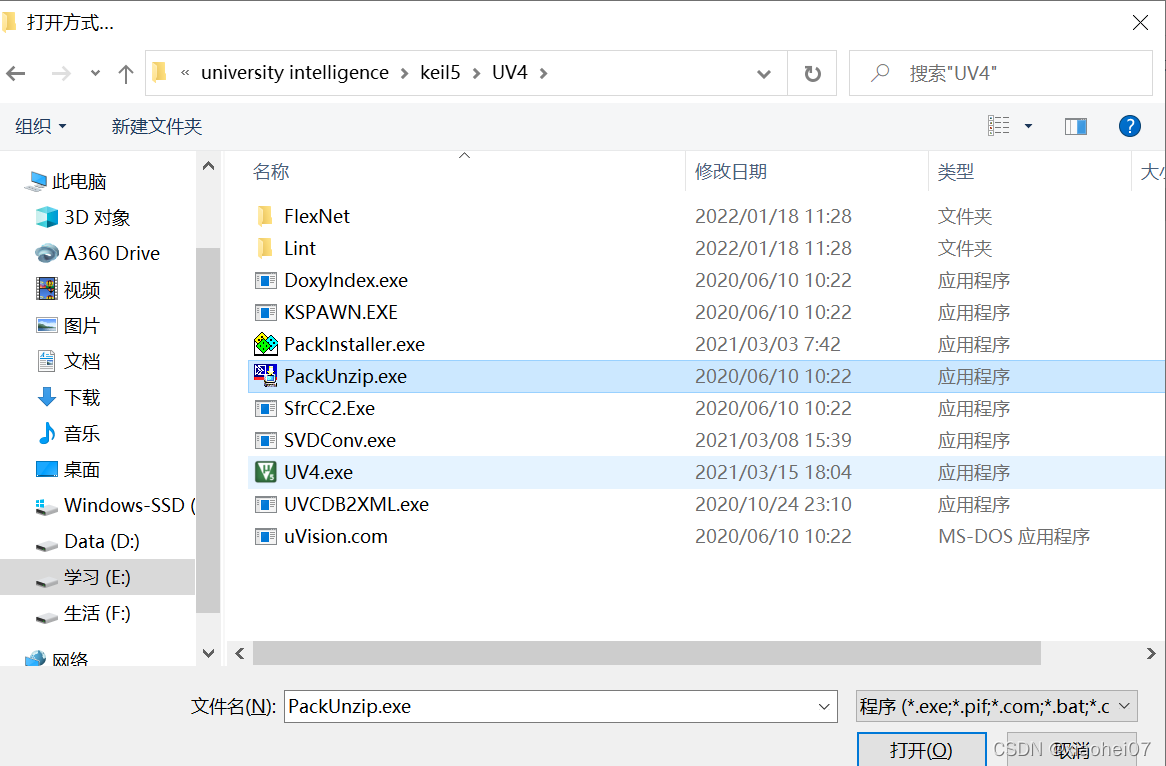Click the Forward navigation arrow

61,74
